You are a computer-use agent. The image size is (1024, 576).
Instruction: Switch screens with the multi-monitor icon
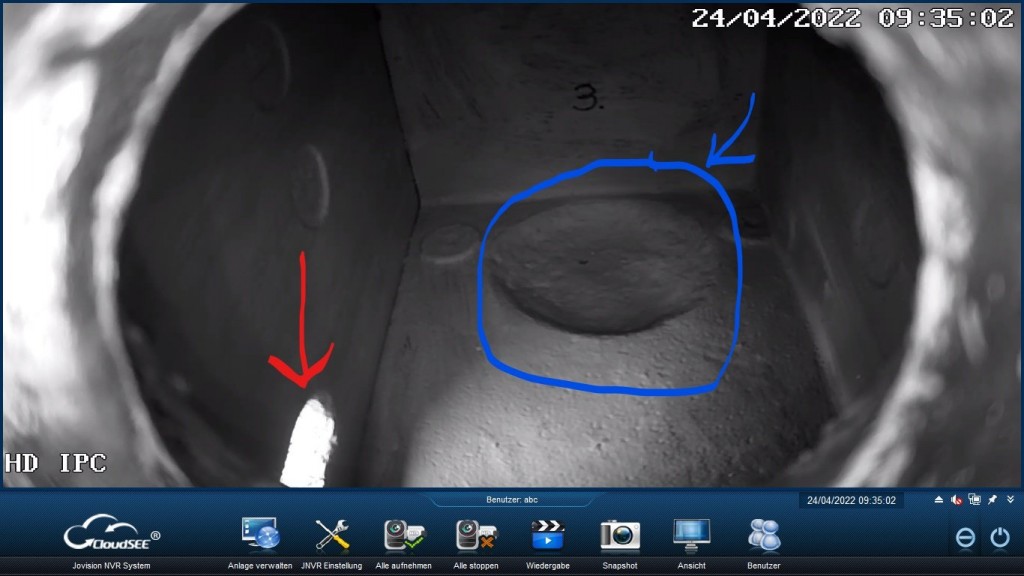tap(974, 500)
